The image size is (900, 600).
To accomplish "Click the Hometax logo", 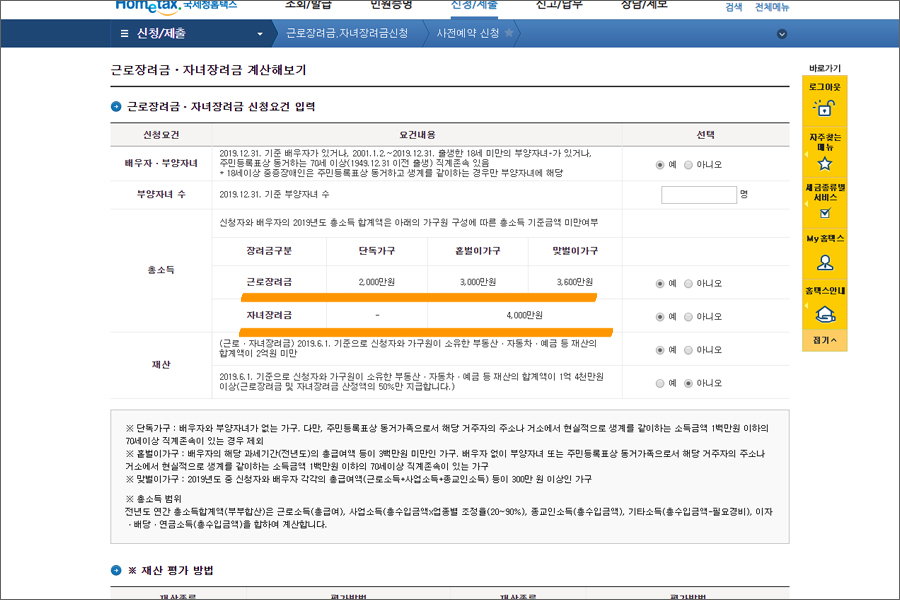I will click(x=176, y=5).
